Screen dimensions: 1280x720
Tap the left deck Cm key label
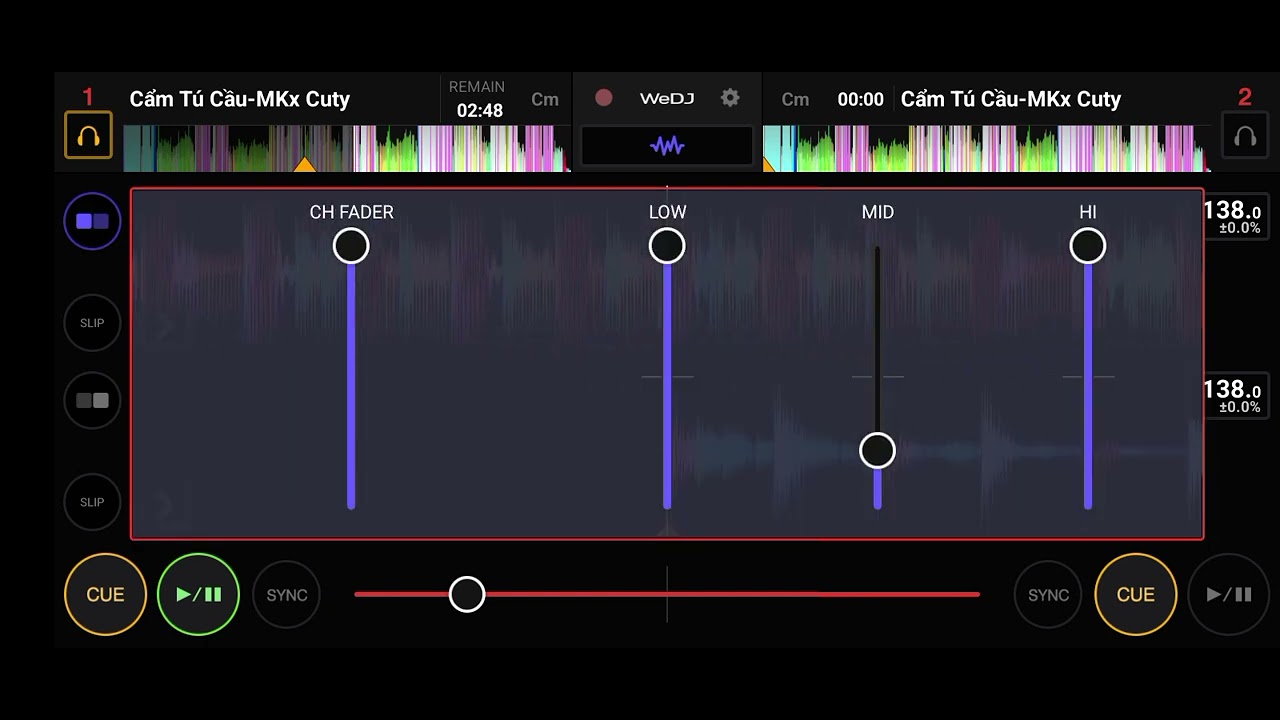pyautogui.click(x=545, y=99)
